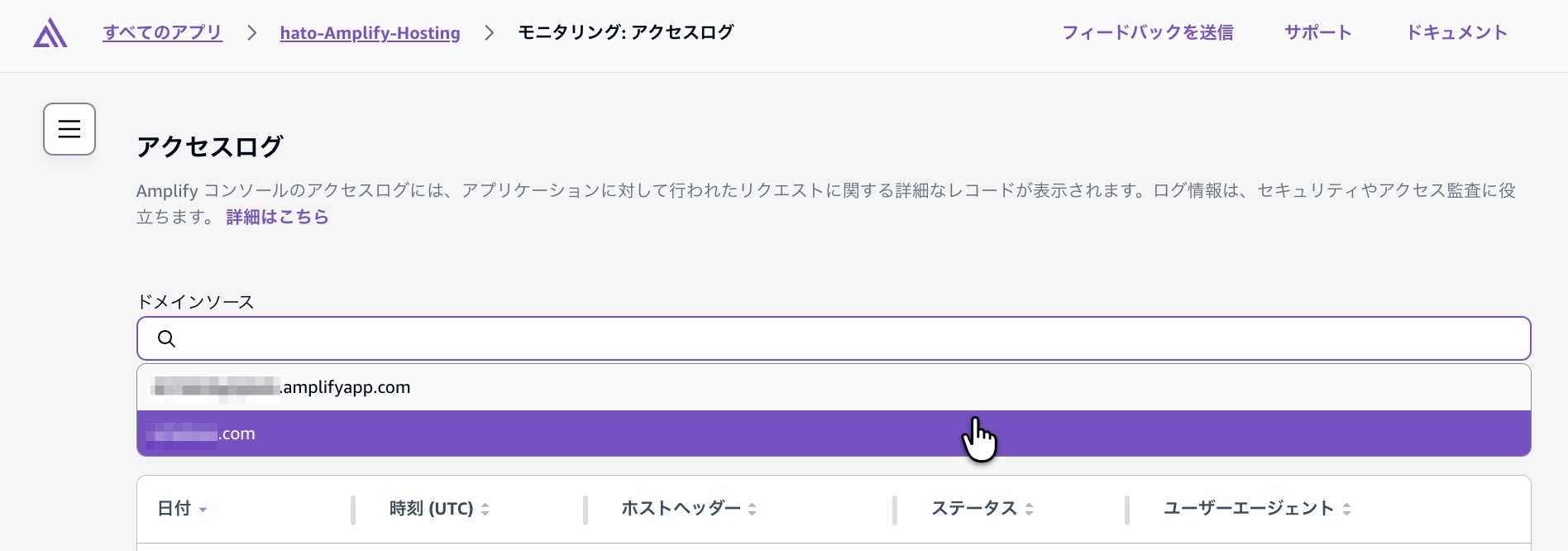The height and width of the screenshot is (551, 1568).
Task: Open the hato-Amplify-Hosting breadcrumb link
Action: 370,33
